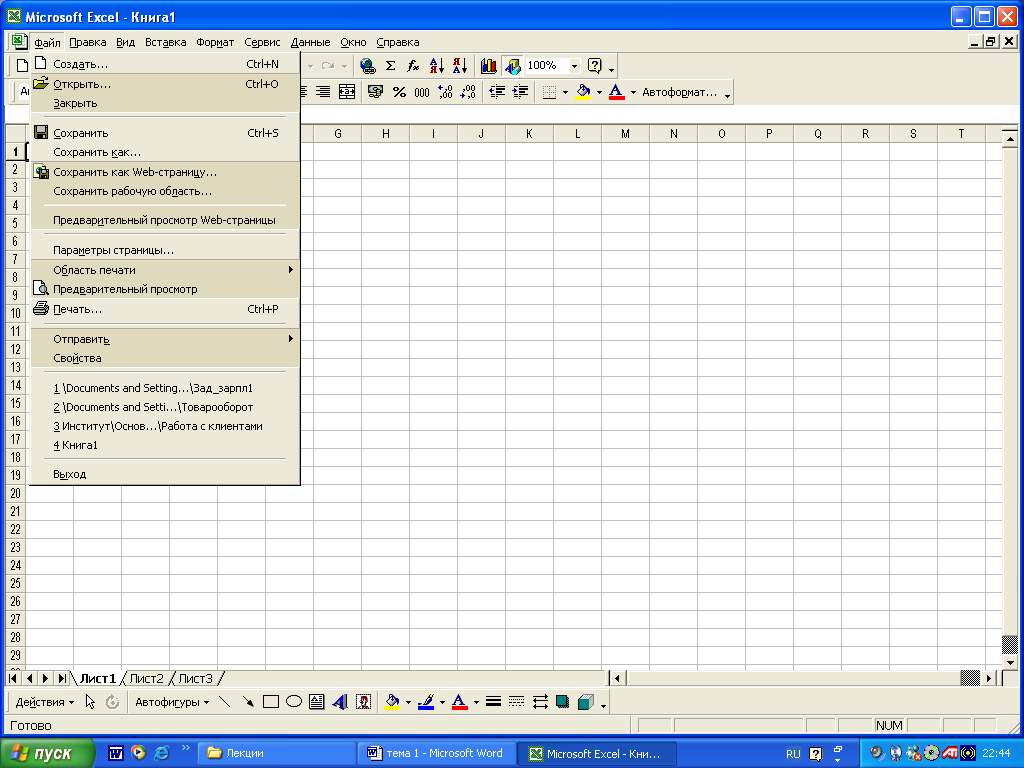Open the Dash Style icon

click(x=517, y=702)
